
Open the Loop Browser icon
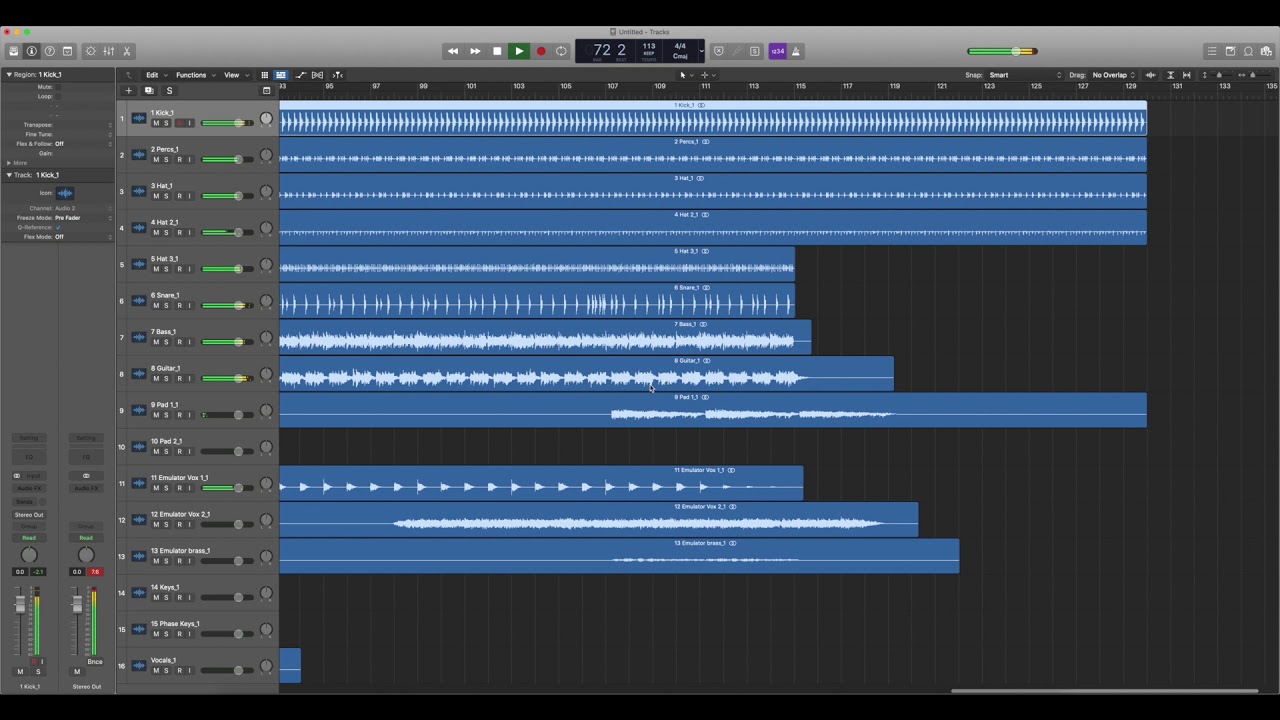(1248, 51)
